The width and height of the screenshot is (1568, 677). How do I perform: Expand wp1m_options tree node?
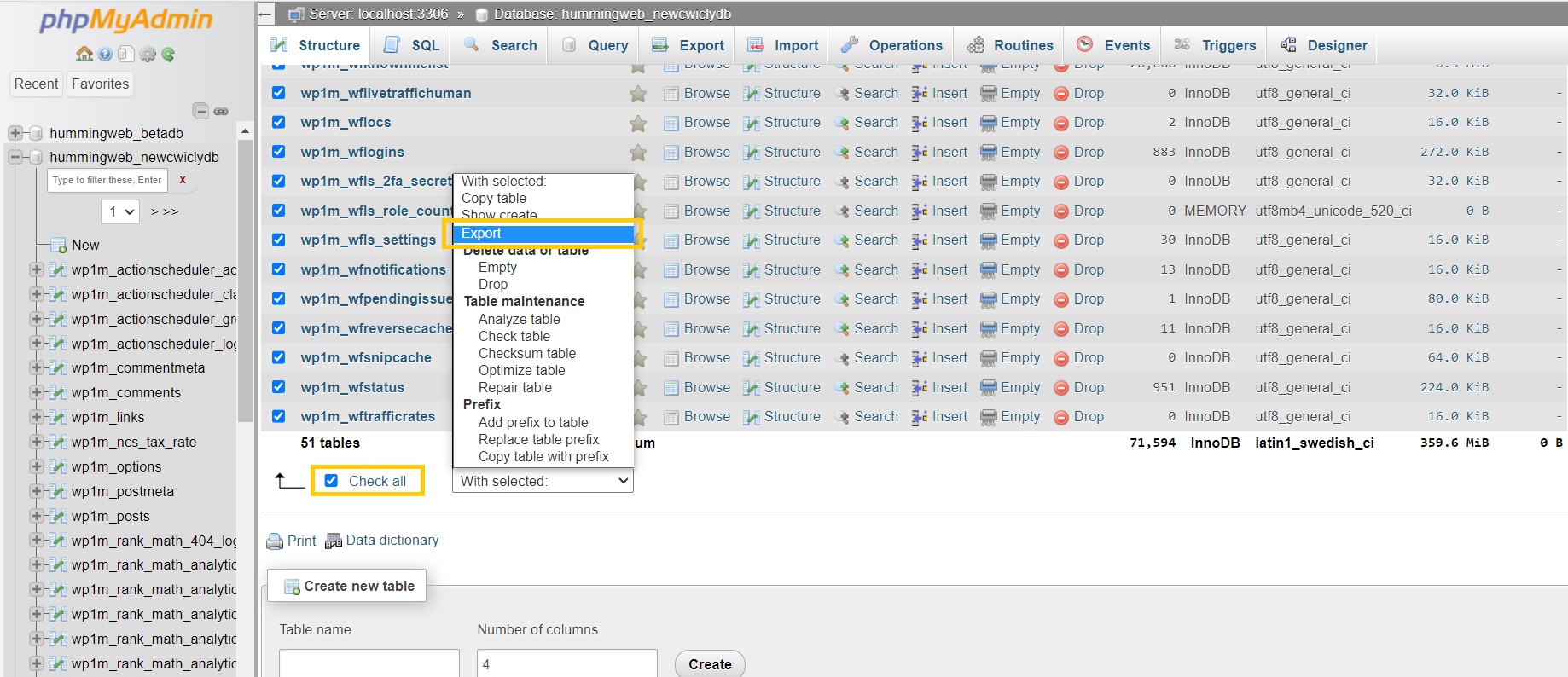(37, 466)
